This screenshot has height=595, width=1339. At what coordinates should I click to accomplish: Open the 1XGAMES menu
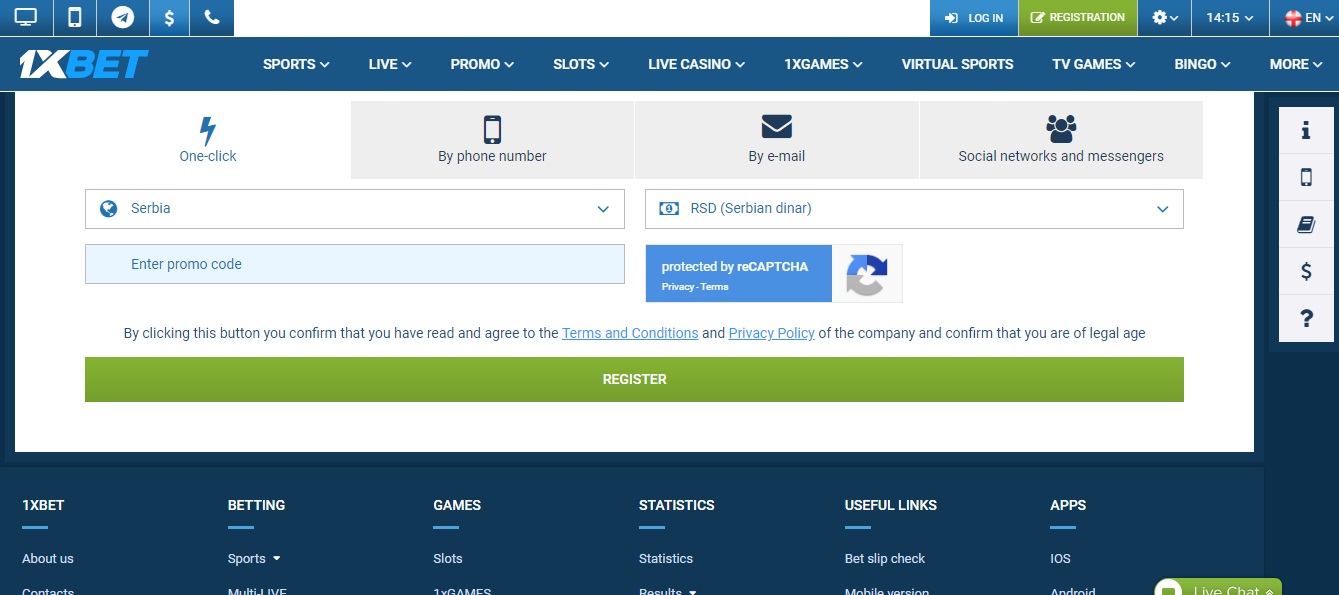tap(823, 64)
